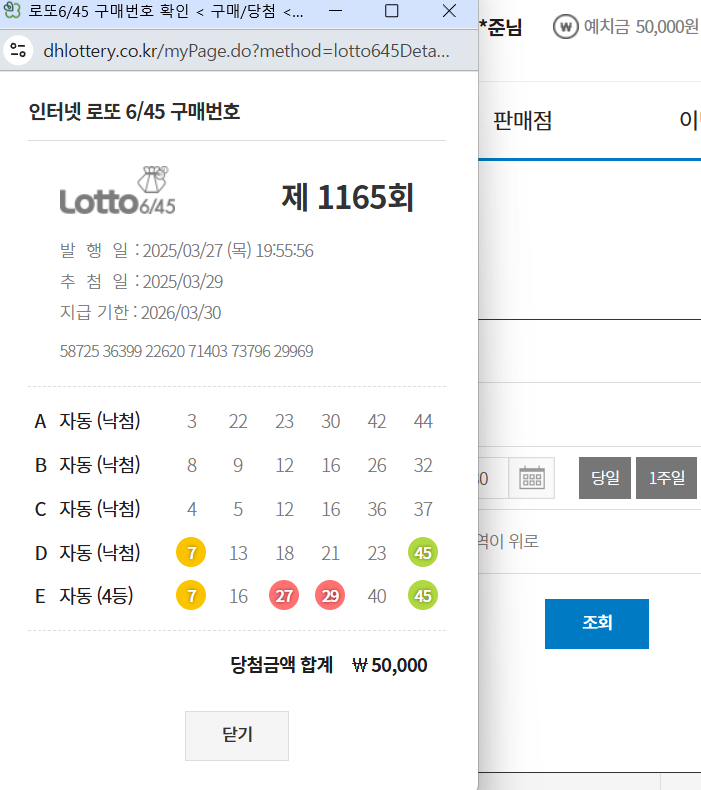Screen dimensions: 701x790
Task: Select red ball 27 in row E
Action: tap(284, 596)
